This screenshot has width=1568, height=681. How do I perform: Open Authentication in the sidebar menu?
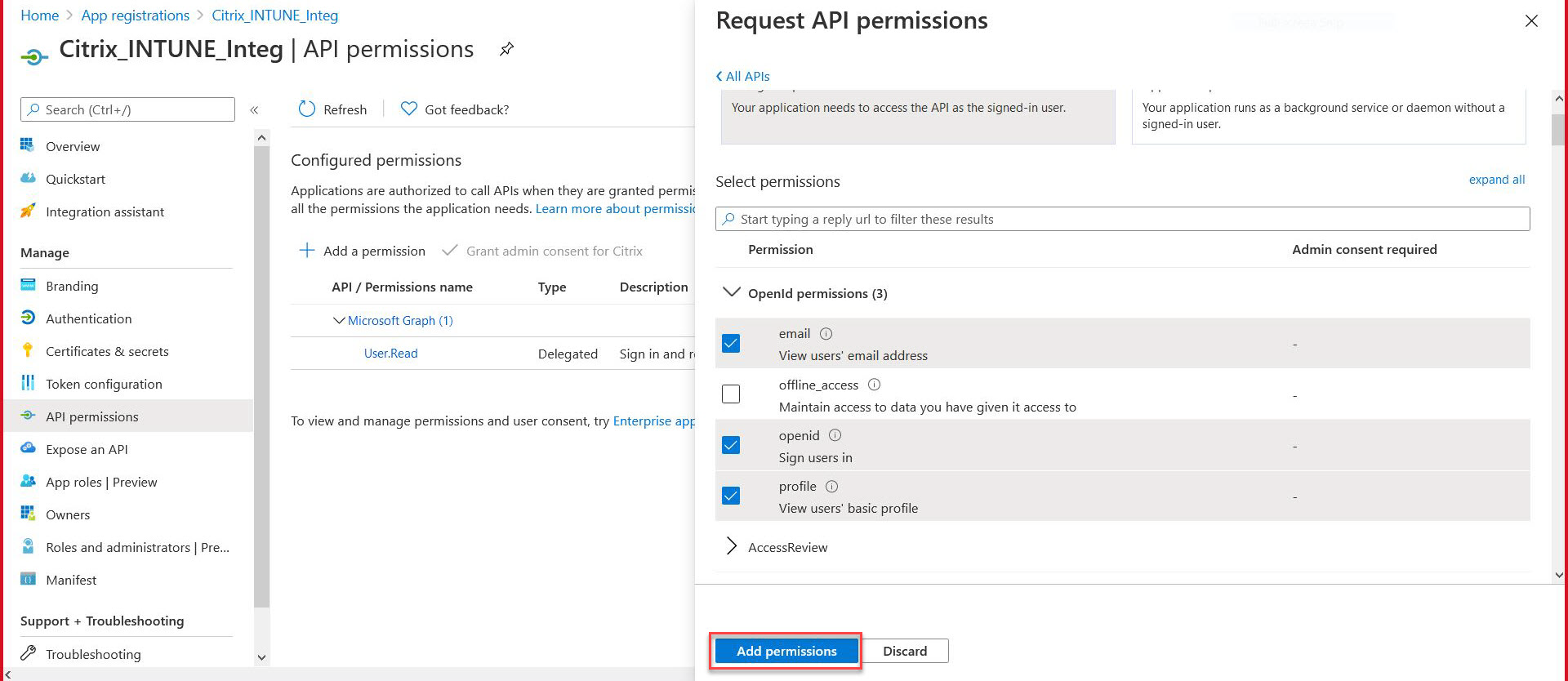pos(88,318)
